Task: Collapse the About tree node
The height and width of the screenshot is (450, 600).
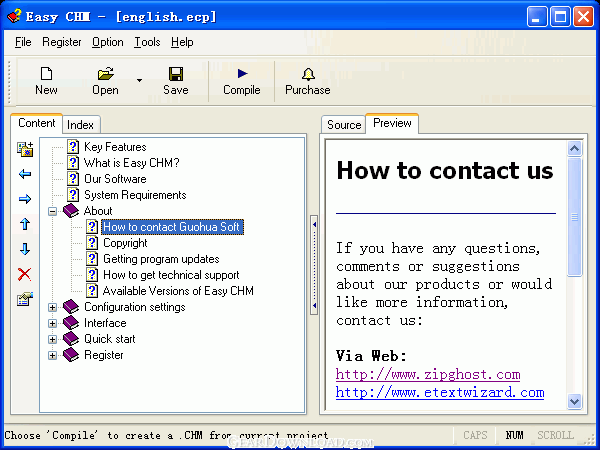Action: [x=52, y=211]
